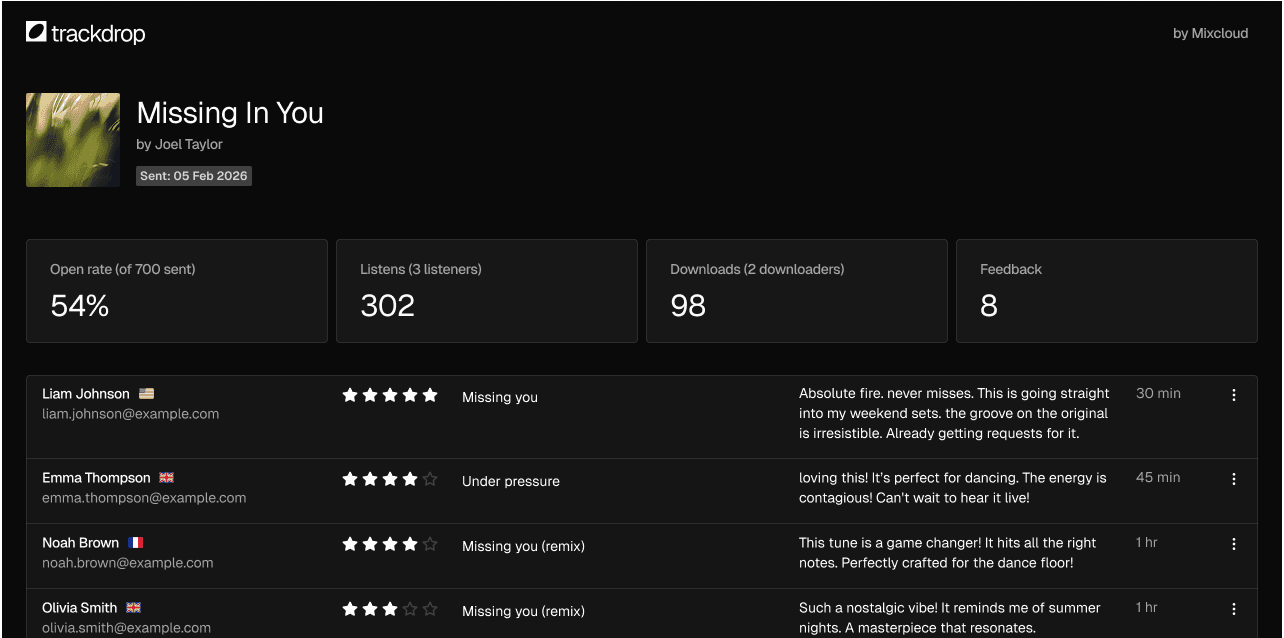The width and height of the screenshot is (1284, 638).
Task: Open the three-dot menu for Emma Thompson
Action: 1234,479
